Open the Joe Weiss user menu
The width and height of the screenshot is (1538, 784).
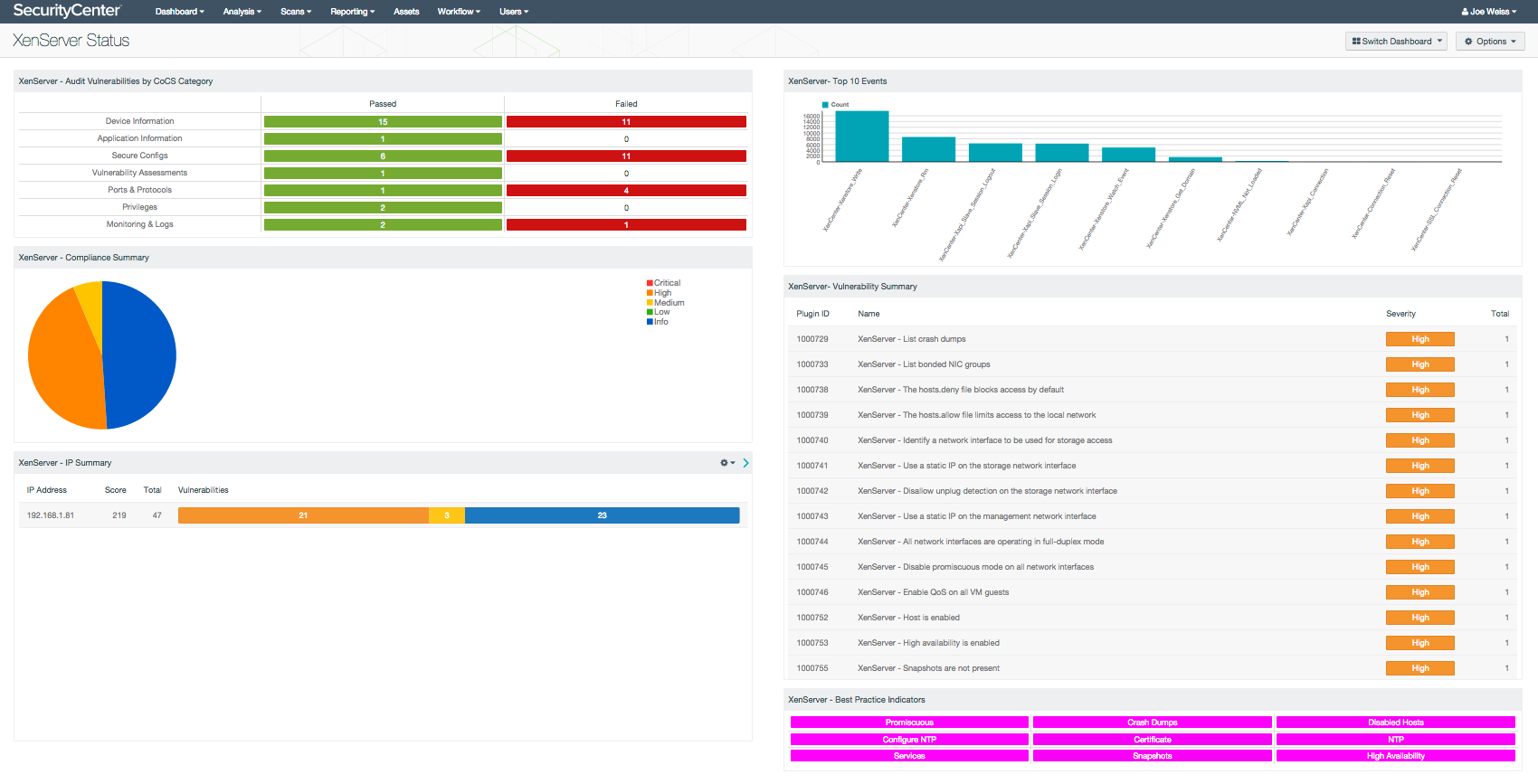point(1488,12)
